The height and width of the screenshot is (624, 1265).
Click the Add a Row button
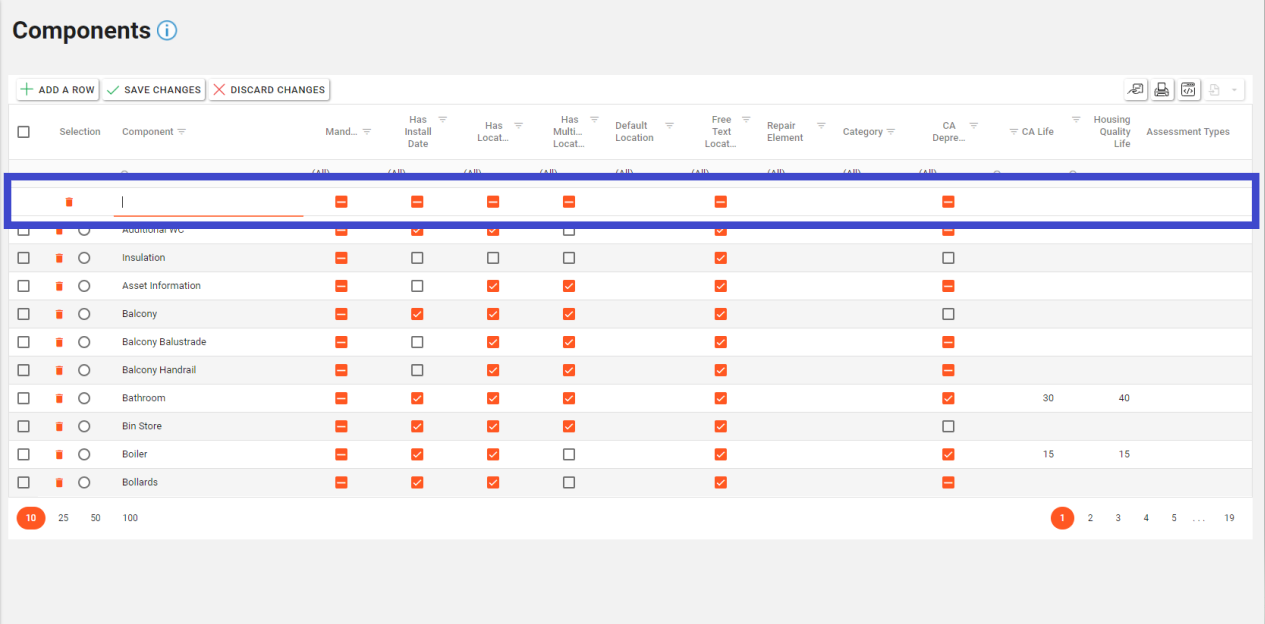(57, 90)
